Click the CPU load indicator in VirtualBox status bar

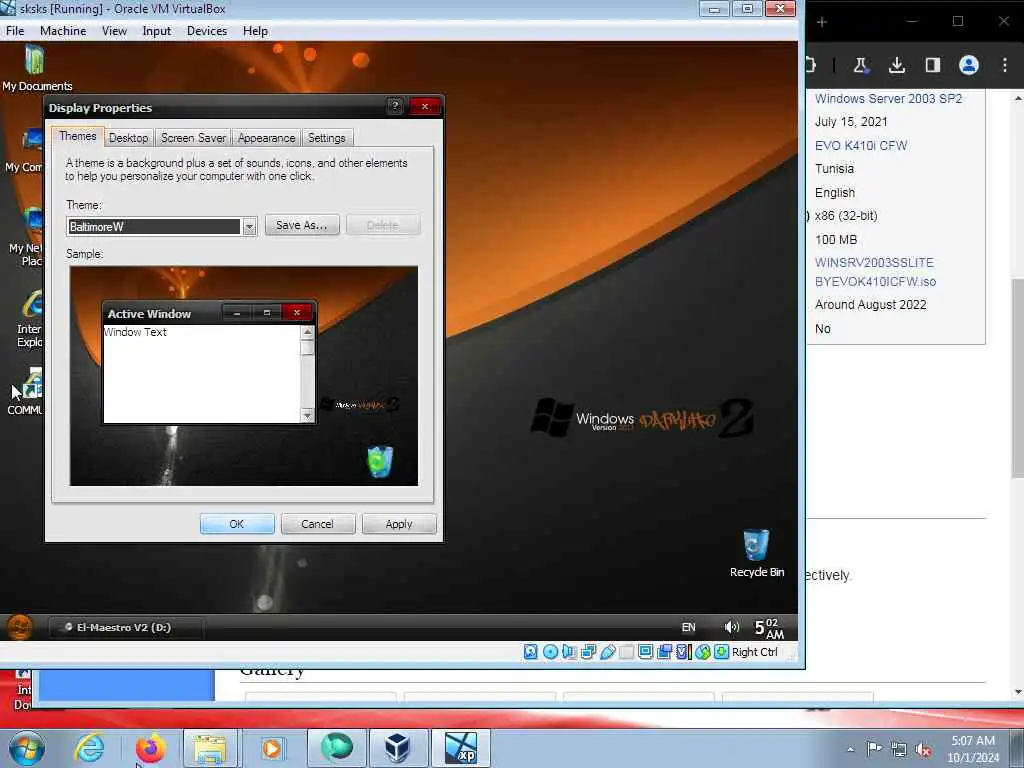683,651
